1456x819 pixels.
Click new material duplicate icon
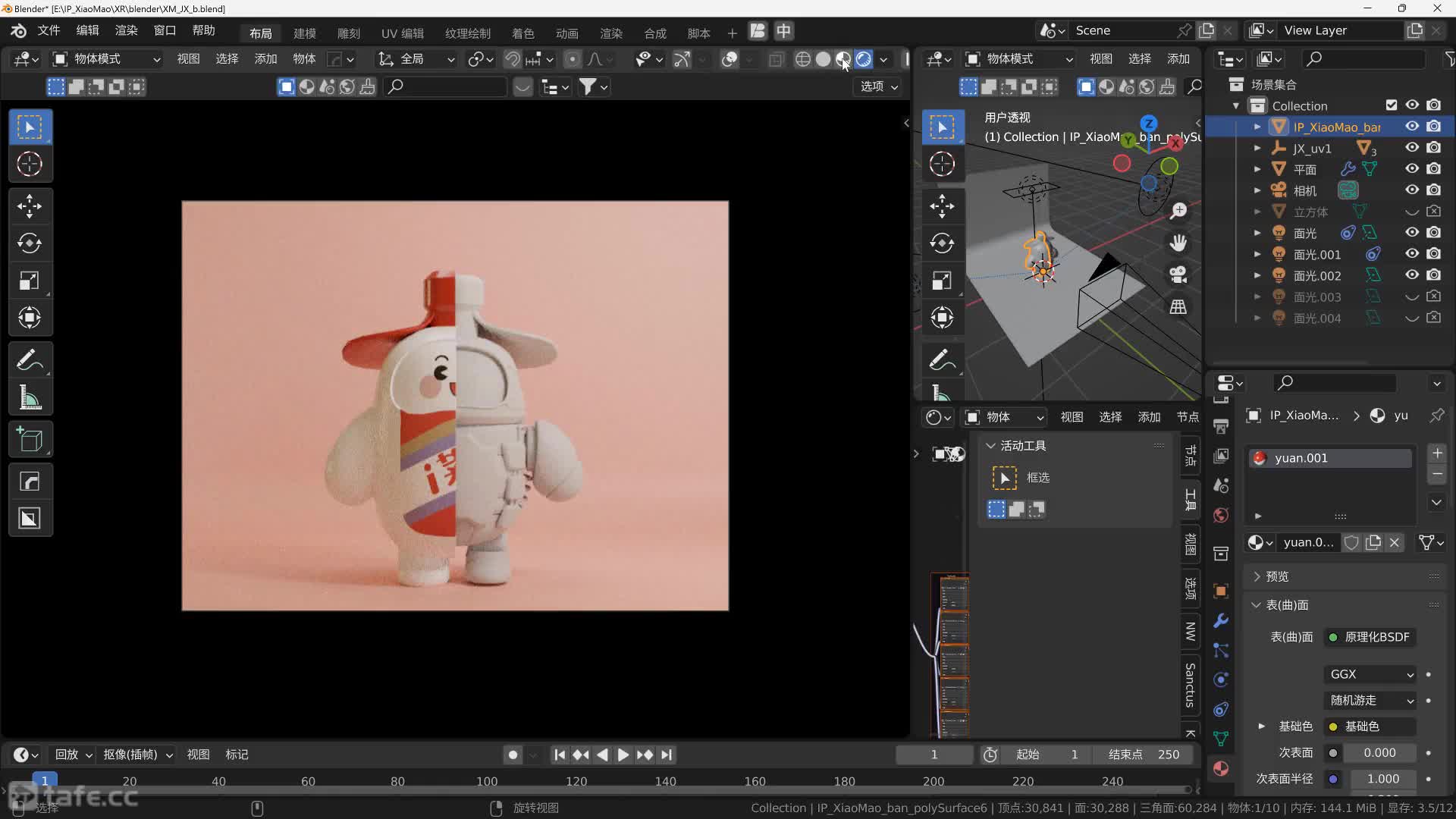click(1373, 542)
